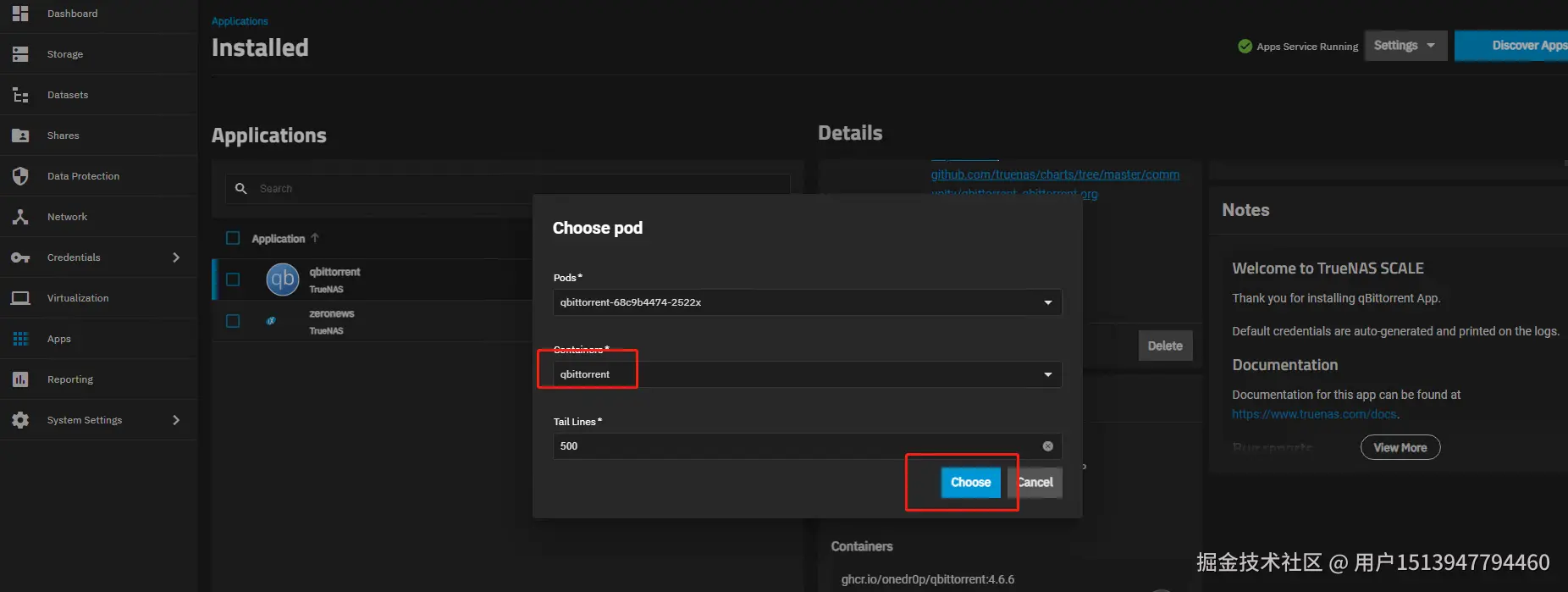Click the Network nodes icon
This screenshot has height=592, width=1568.
(x=20, y=217)
